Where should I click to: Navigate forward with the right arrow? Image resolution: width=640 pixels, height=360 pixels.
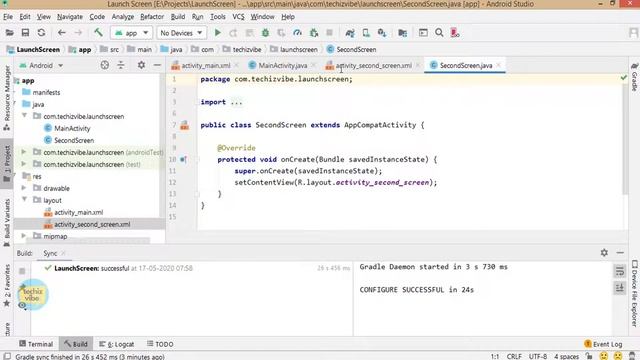pyautogui.click(x=78, y=33)
